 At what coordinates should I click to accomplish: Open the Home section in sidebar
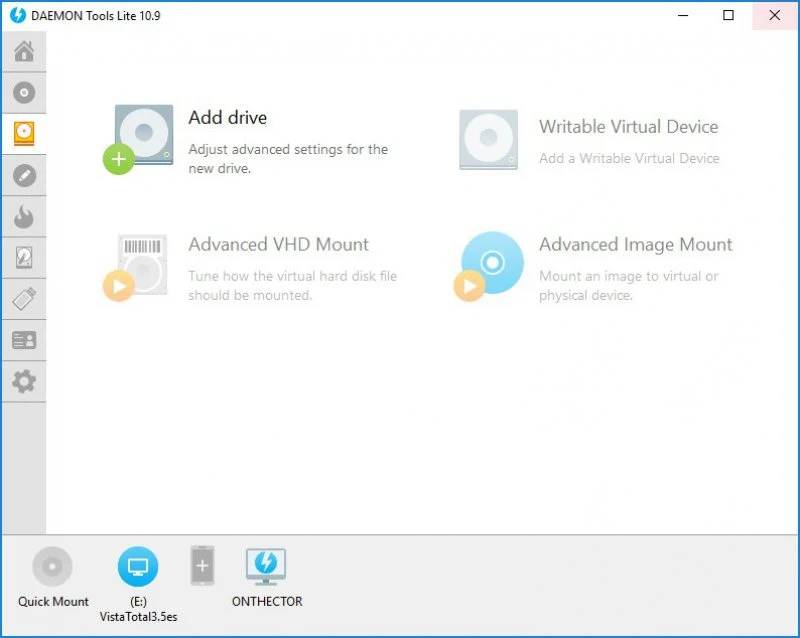23,51
